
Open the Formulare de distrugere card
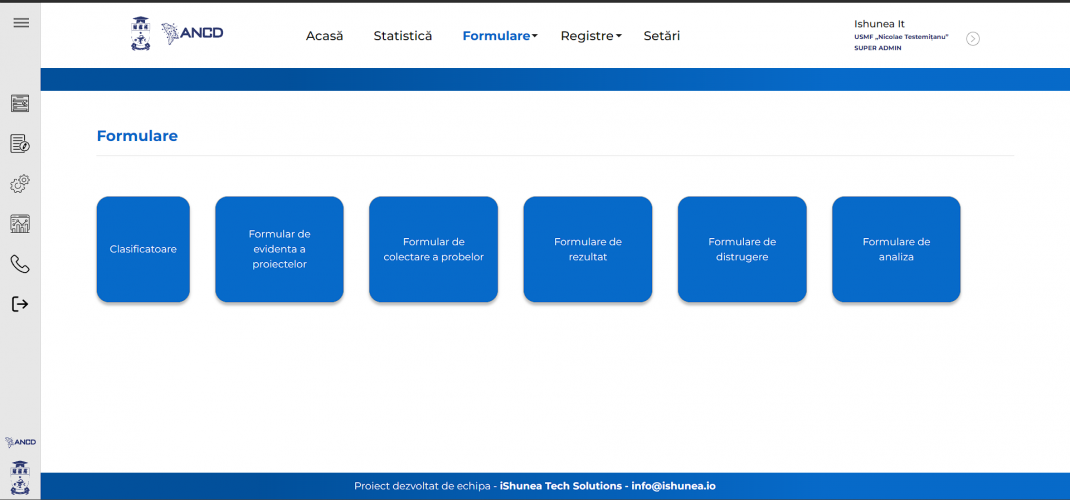coord(742,249)
